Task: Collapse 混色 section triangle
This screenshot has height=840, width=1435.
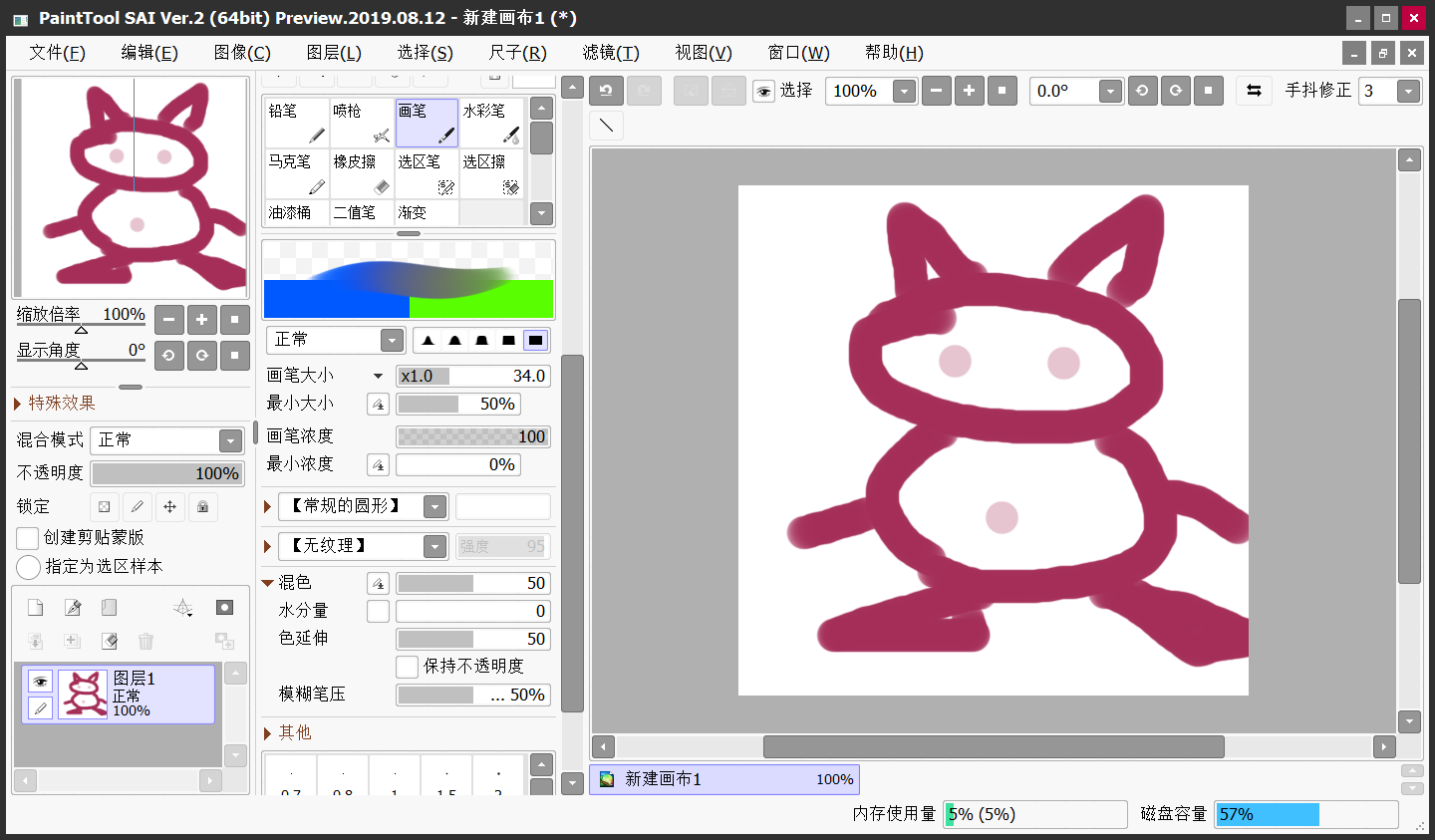Action: (x=267, y=583)
